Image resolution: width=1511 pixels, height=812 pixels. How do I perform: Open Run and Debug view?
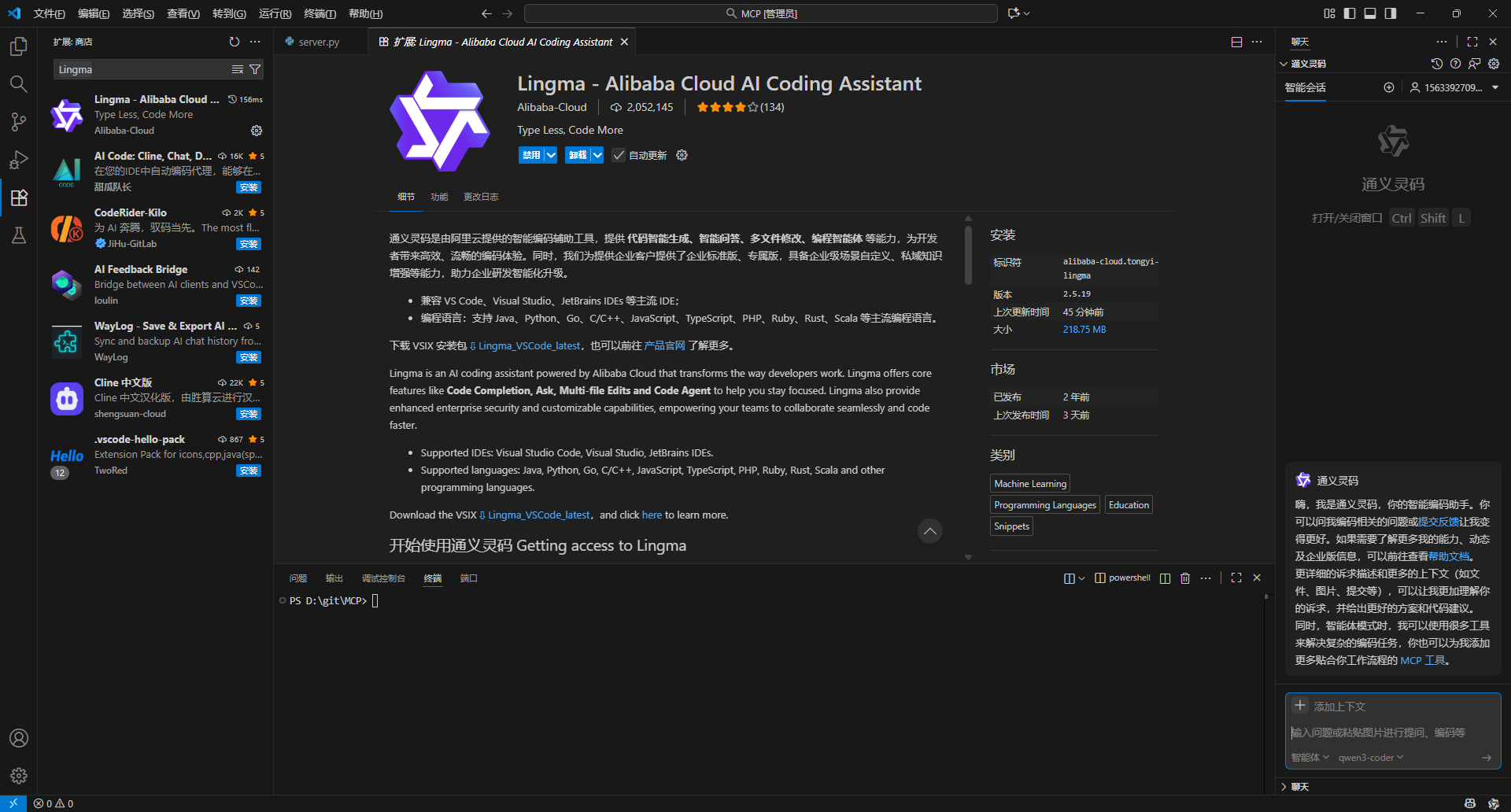(x=19, y=160)
